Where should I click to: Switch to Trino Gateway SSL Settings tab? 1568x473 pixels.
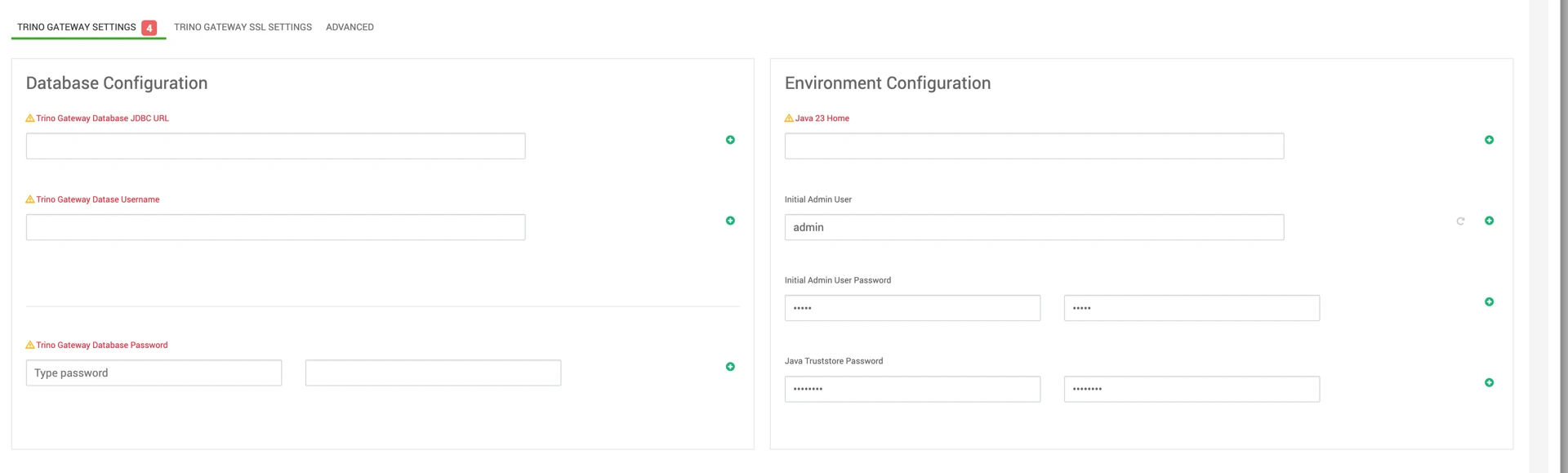(243, 27)
